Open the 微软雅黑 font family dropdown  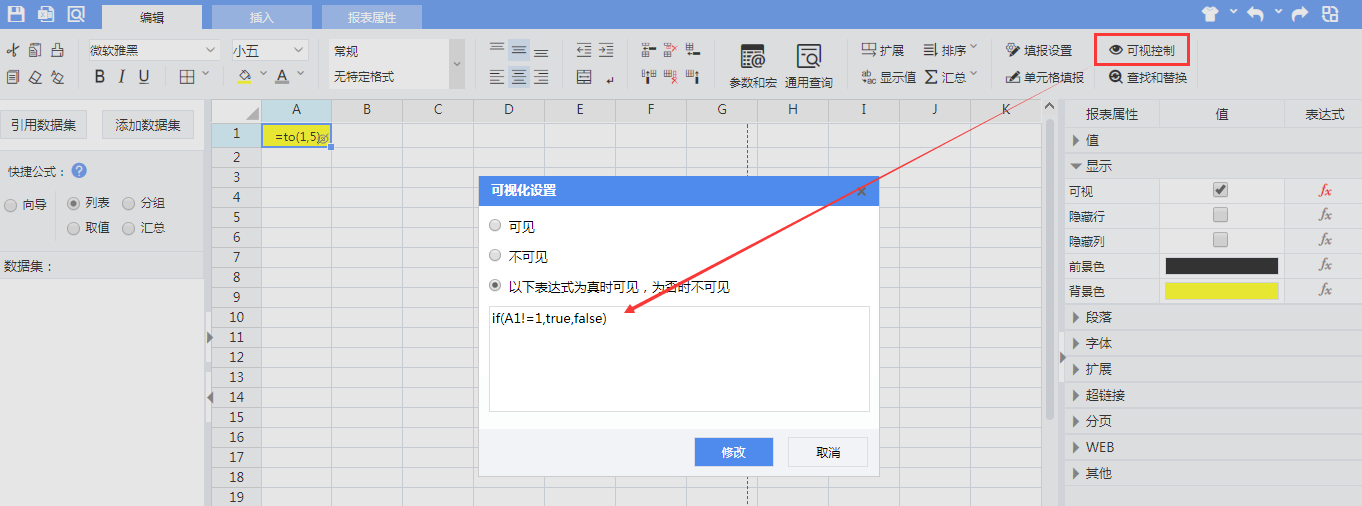(153, 50)
